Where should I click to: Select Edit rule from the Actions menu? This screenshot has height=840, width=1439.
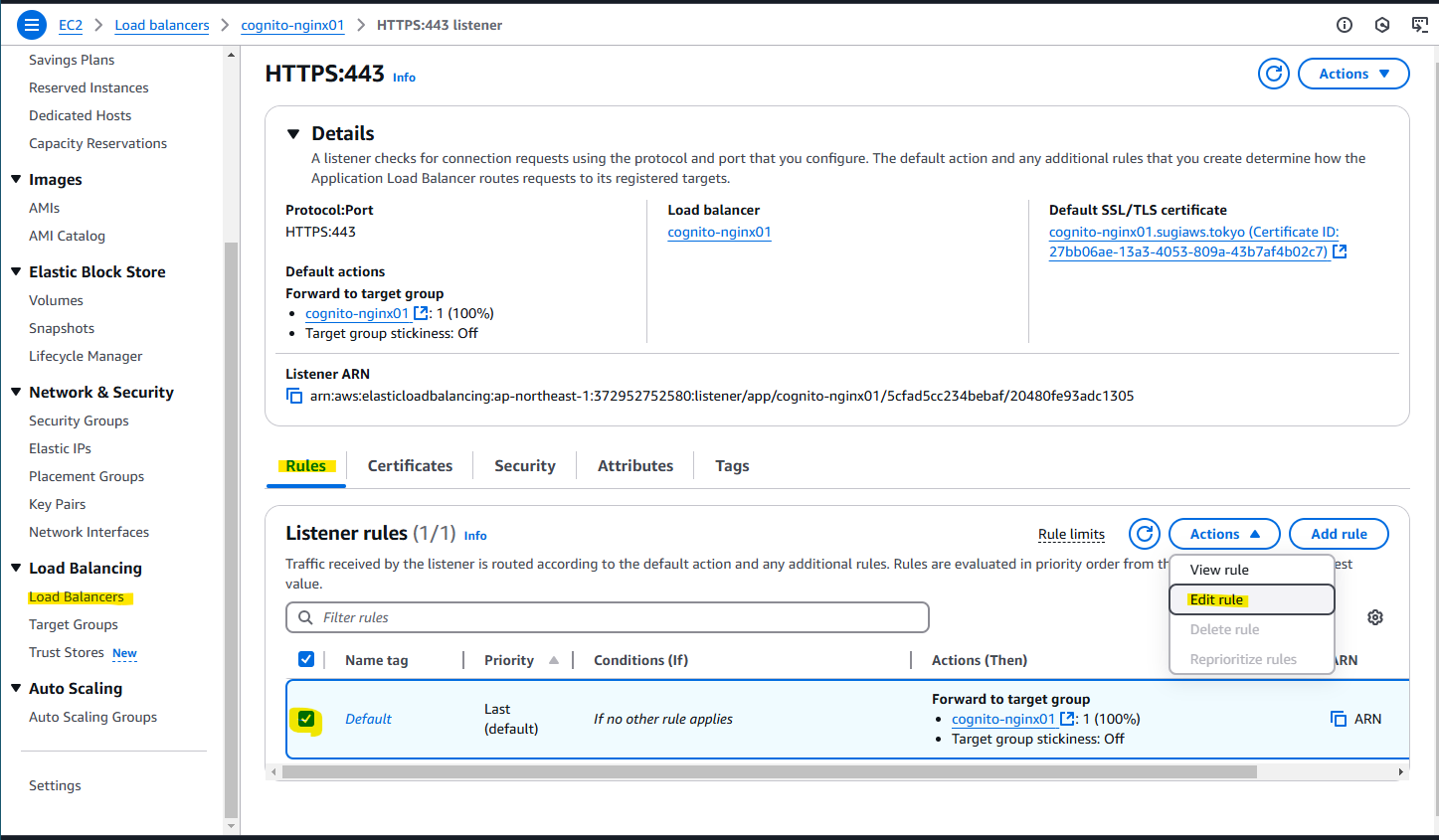click(1216, 599)
